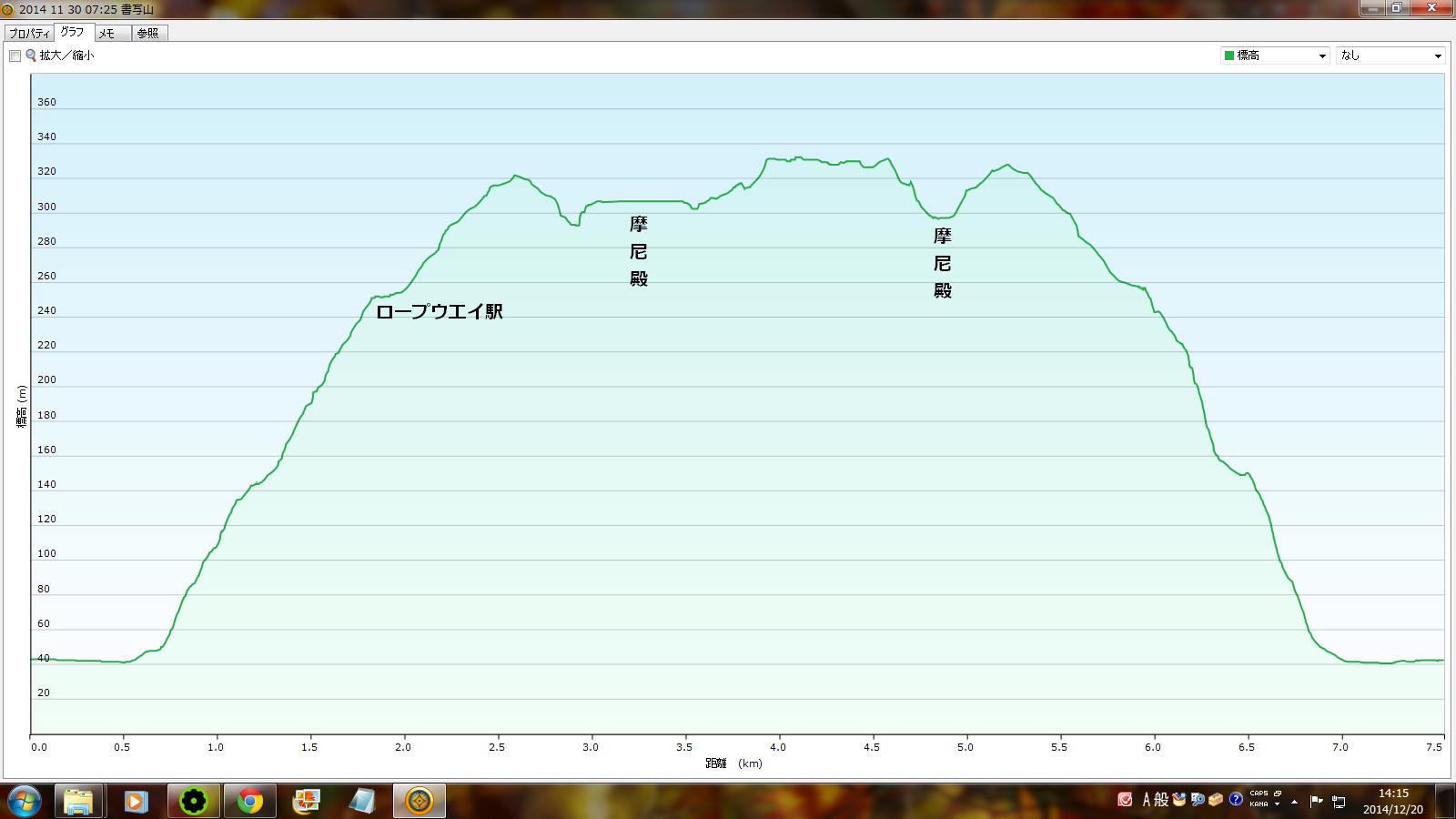Open the IME tools toolbox icon
1456x819 pixels.
click(1216, 800)
